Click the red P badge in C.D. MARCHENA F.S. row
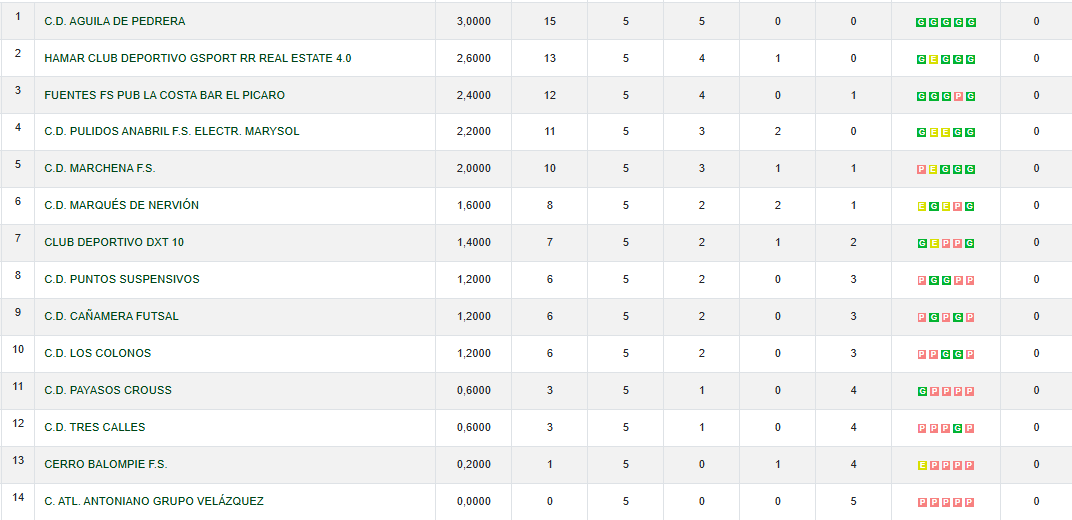 (x=921, y=170)
